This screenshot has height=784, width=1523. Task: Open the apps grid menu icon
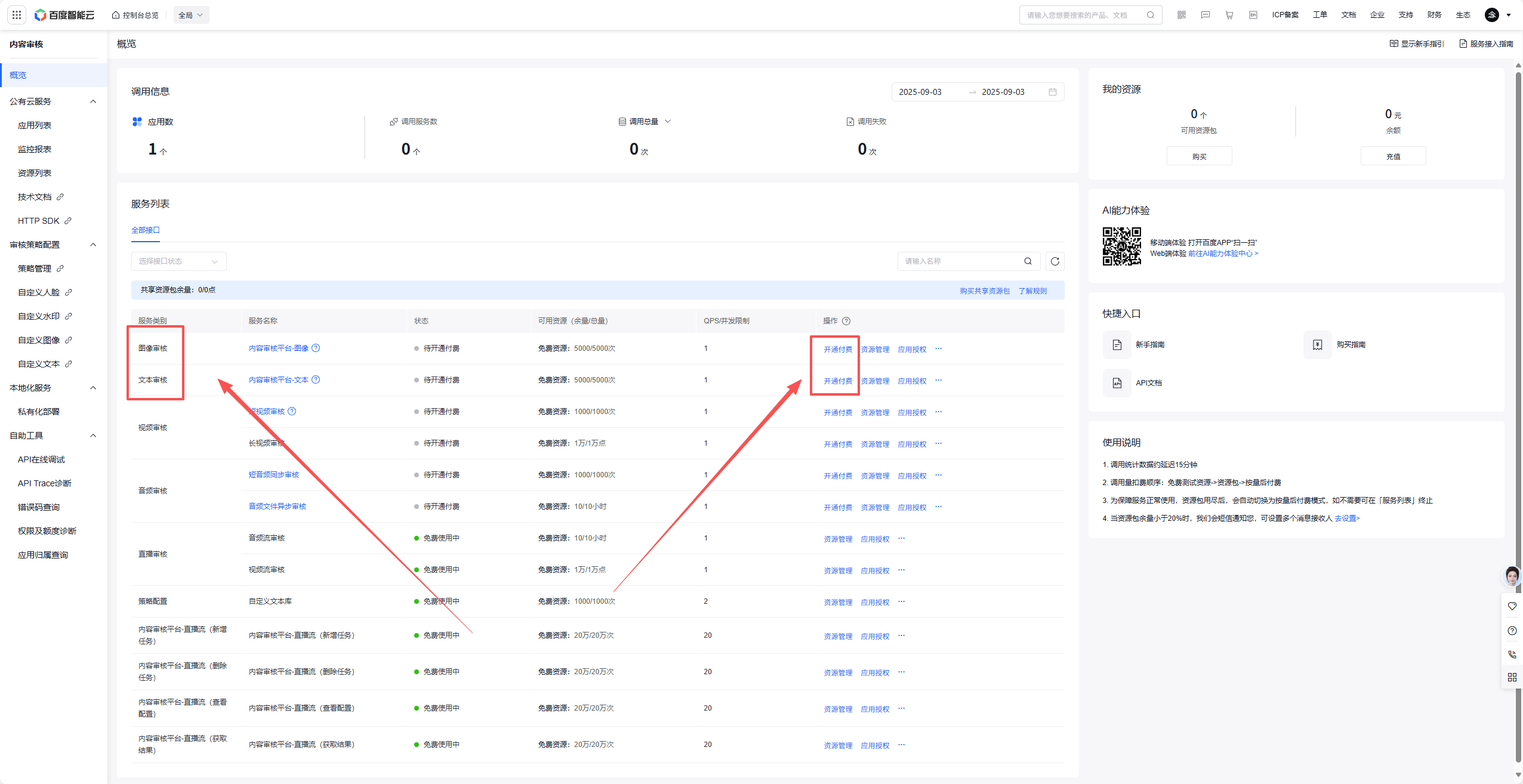tap(17, 15)
